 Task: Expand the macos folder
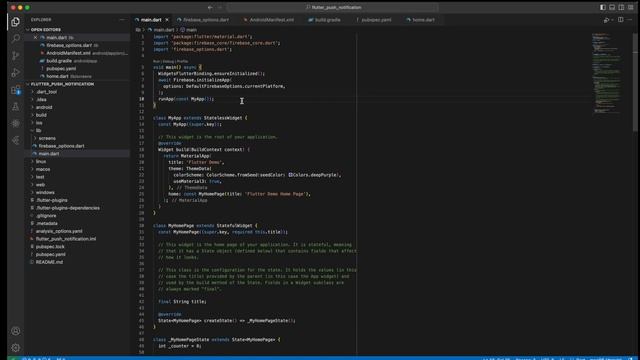point(43,169)
